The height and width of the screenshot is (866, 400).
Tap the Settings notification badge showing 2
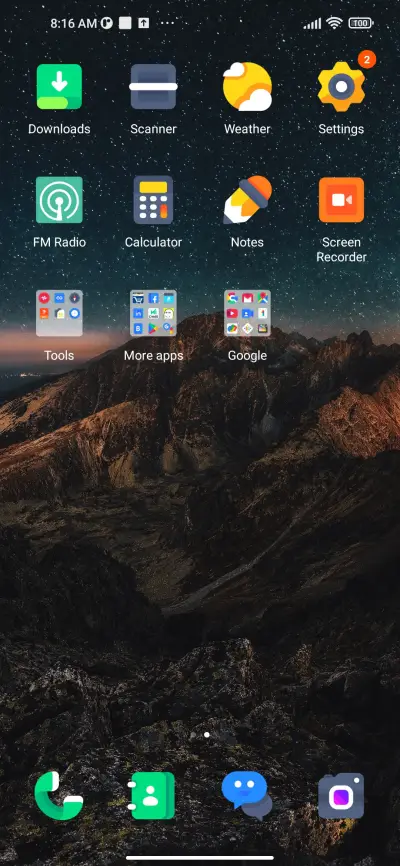[367, 59]
